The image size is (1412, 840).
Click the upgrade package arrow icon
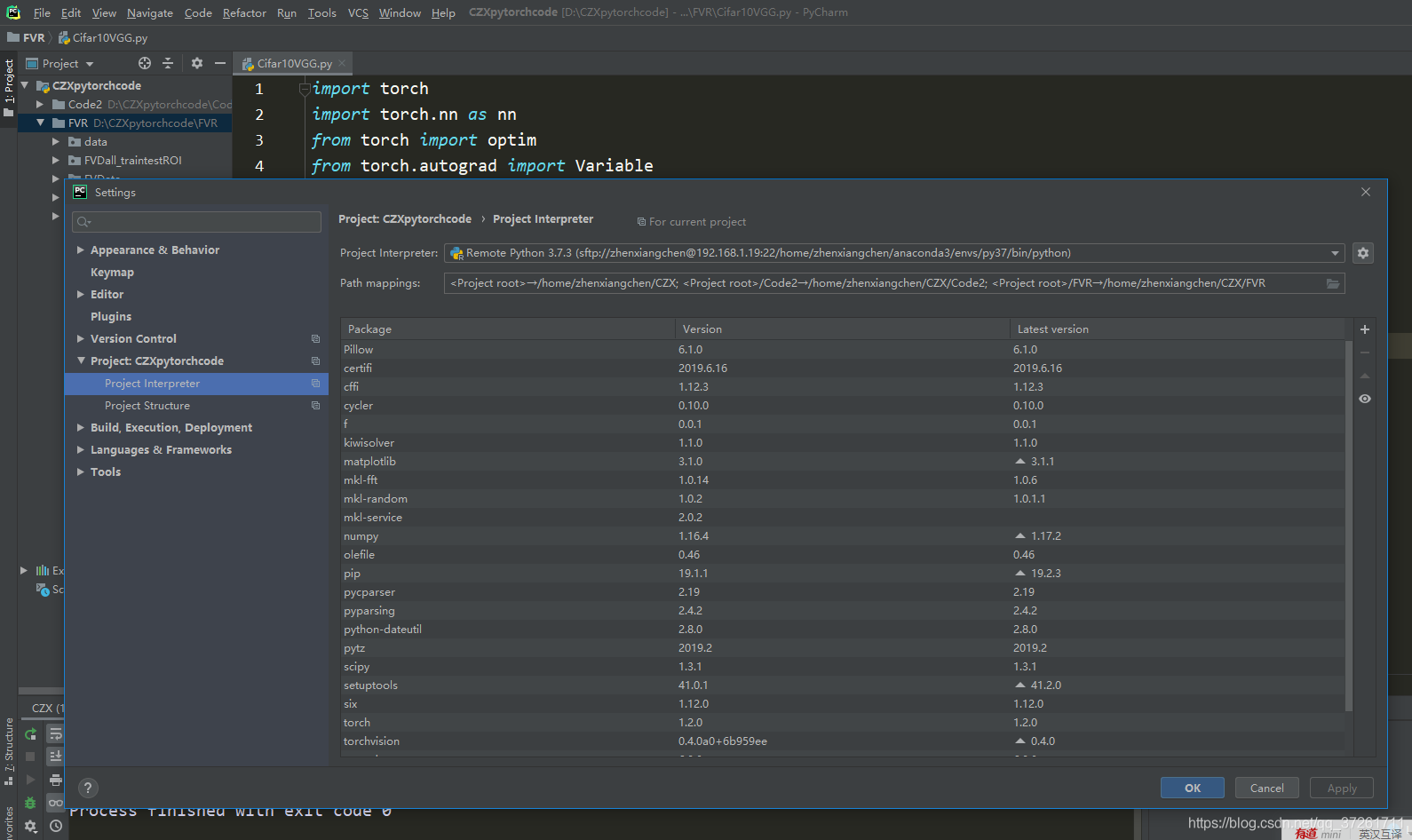tap(1365, 376)
